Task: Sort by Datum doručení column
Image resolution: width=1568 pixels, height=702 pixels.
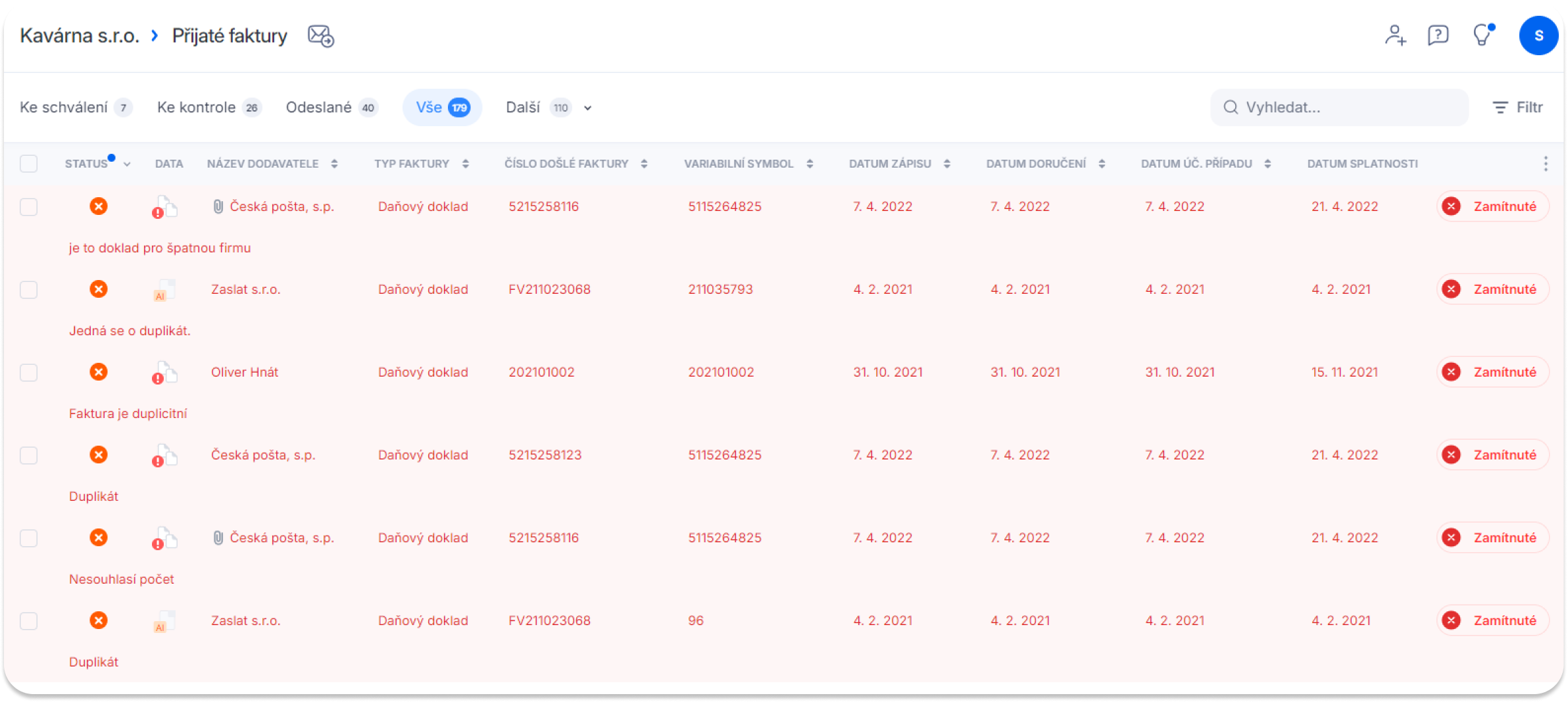Action: [x=1102, y=164]
